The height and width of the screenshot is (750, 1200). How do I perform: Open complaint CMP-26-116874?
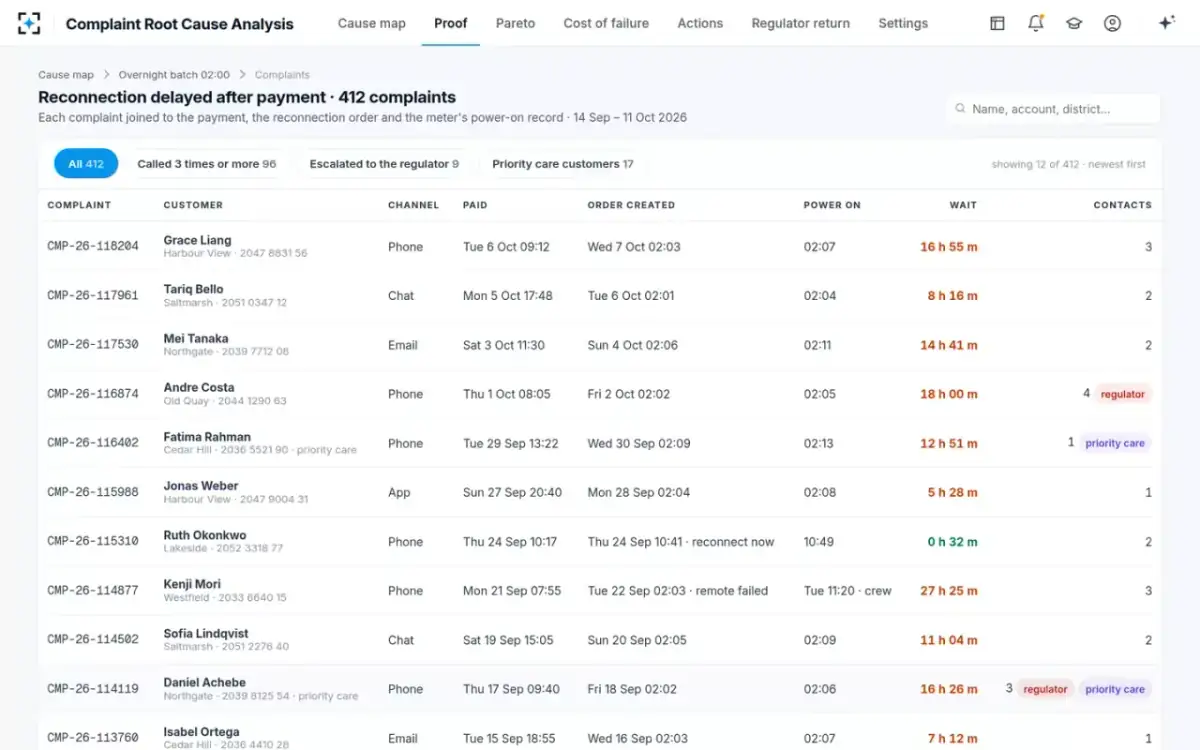pyautogui.click(x=93, y=394)
